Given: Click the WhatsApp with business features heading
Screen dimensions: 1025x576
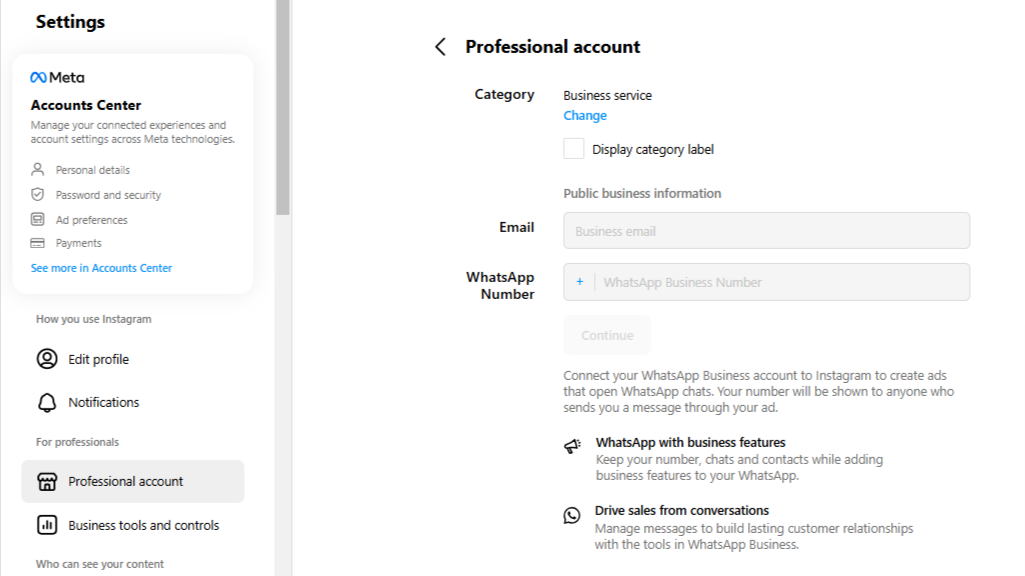Looking at the screenshot, I should [x=690, y=443].
